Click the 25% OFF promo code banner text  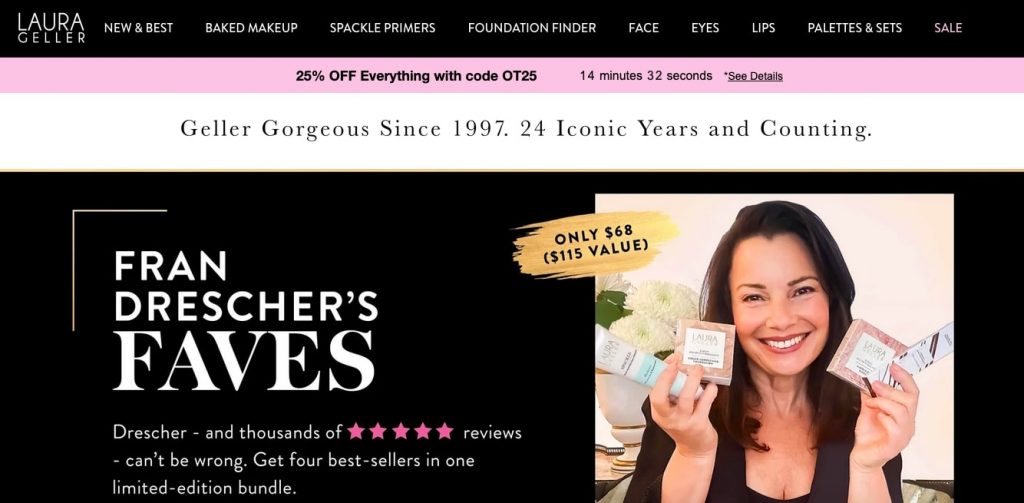[x=416, y=76]
